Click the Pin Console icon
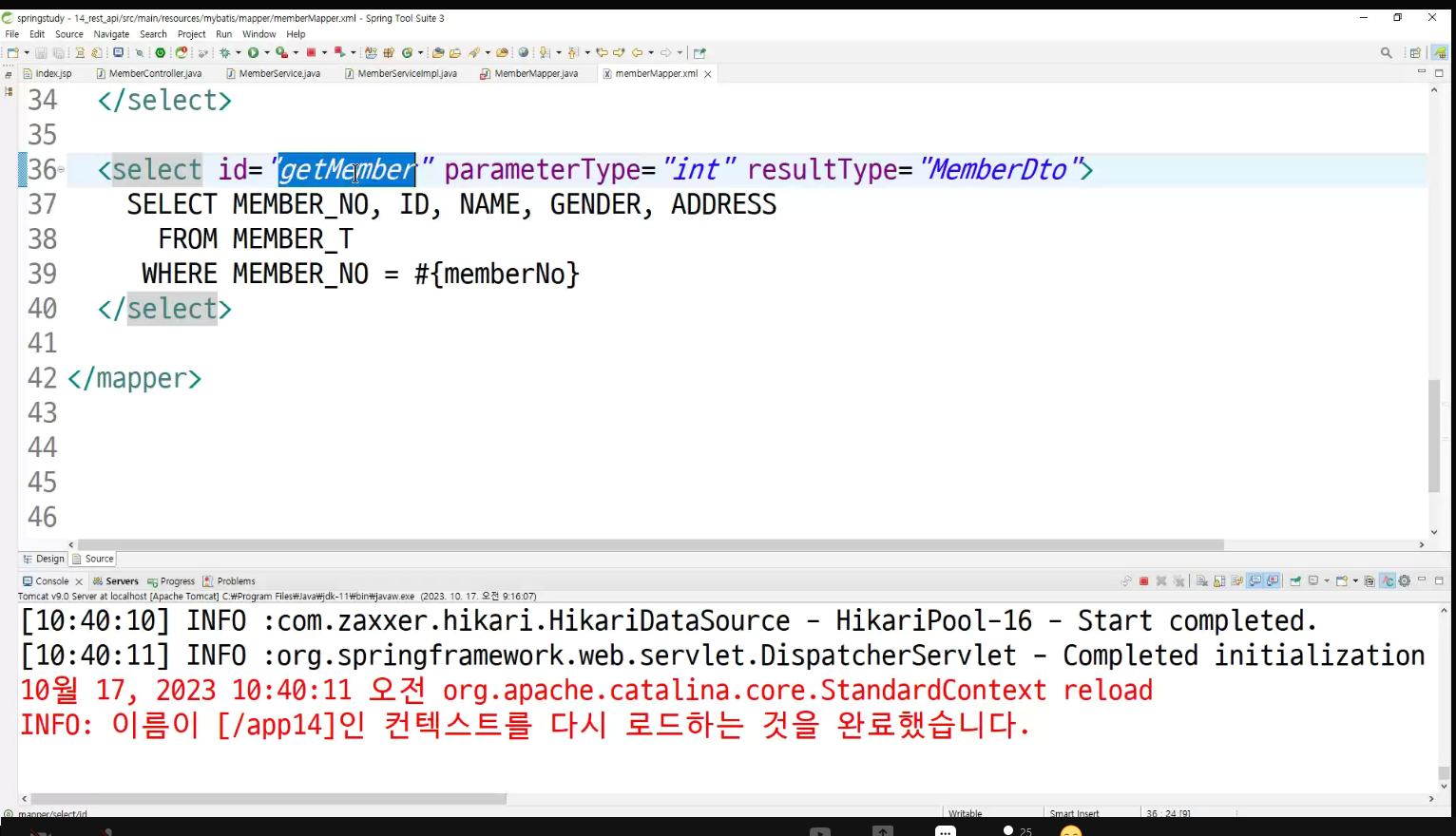The width and height of the screenshot is (1456, 836). pyautogui.click(x=1294, y=581)
